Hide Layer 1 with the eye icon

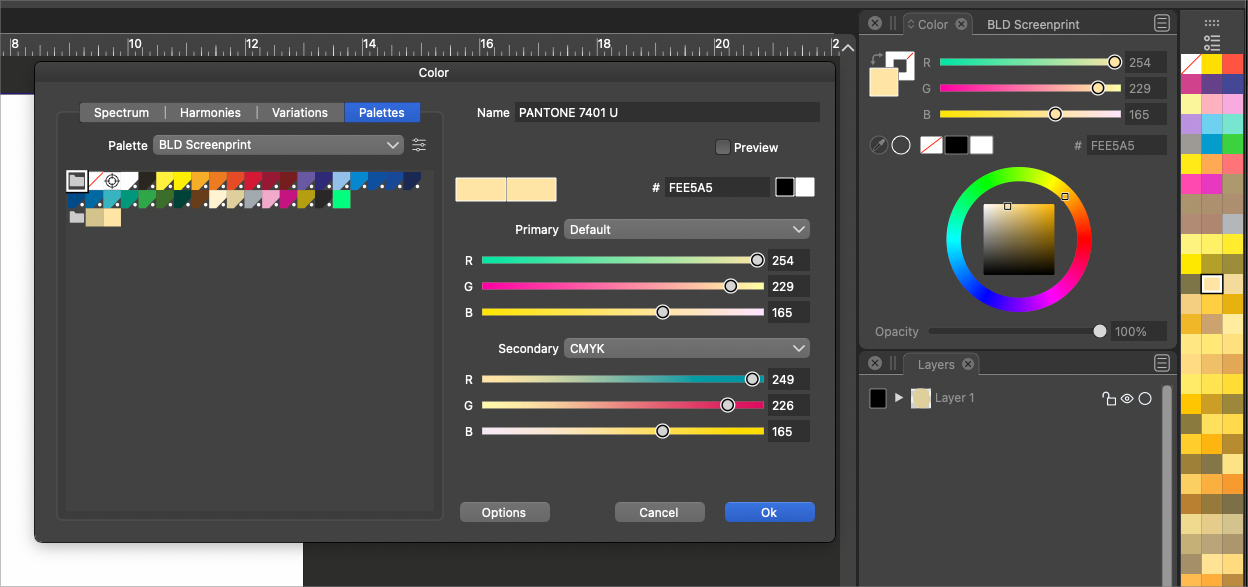(1127, 398)
